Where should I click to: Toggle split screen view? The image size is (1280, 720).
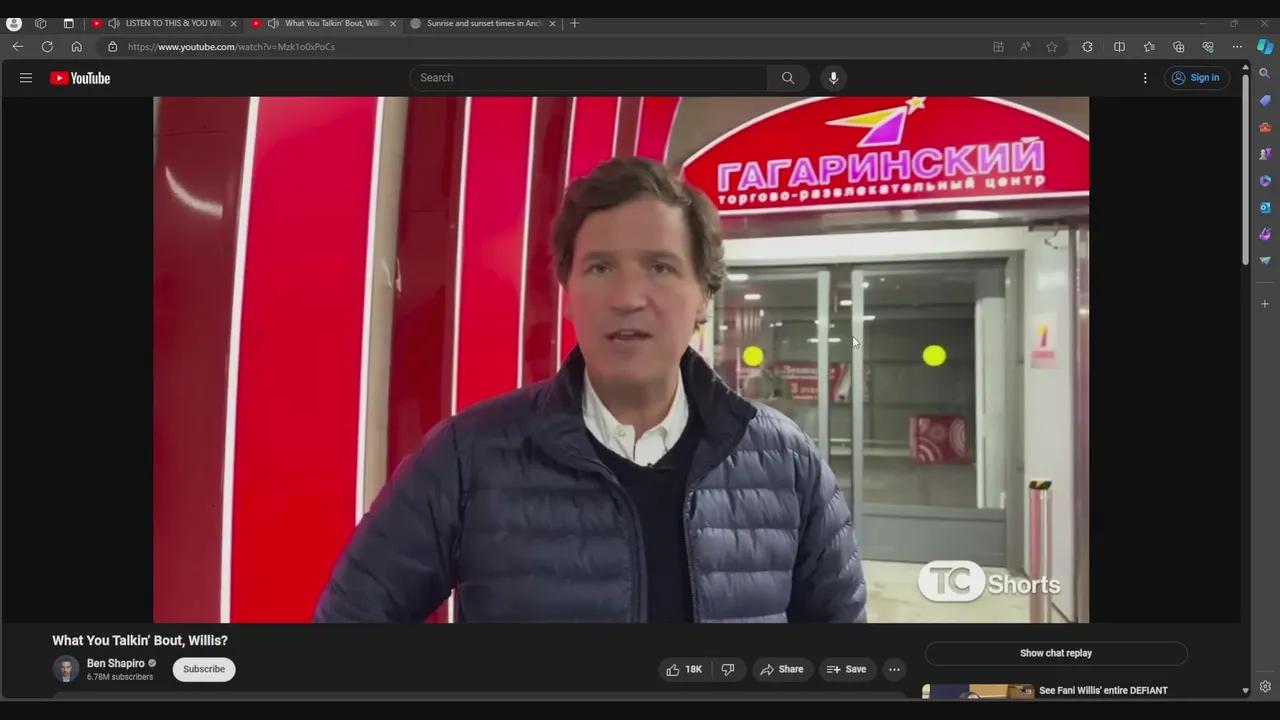coord(1119,46)
